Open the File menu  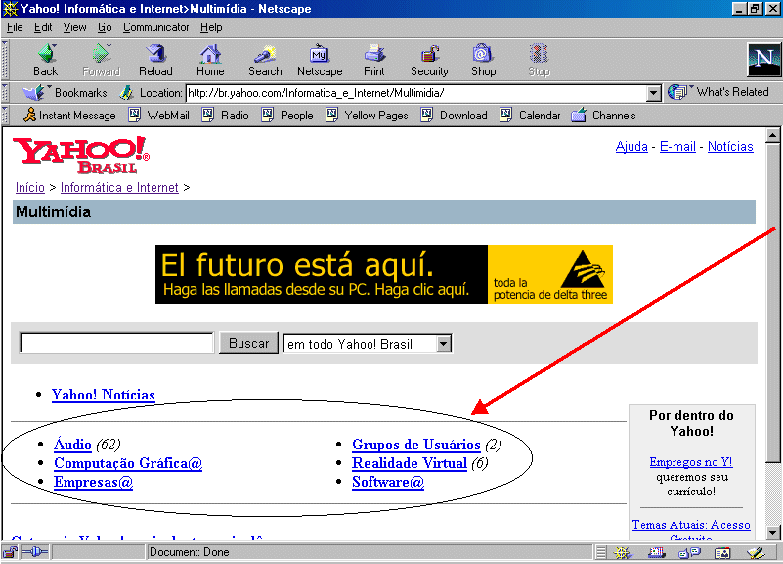pyautogui.click(x=15, y=27)
